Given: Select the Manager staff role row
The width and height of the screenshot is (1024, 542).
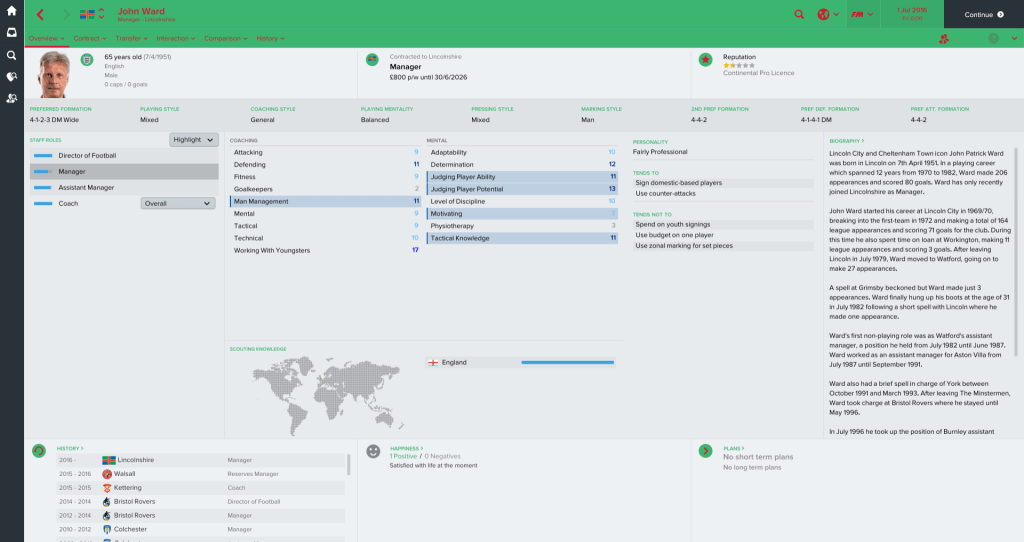Looking at the screenshot, I should [123, 172].
